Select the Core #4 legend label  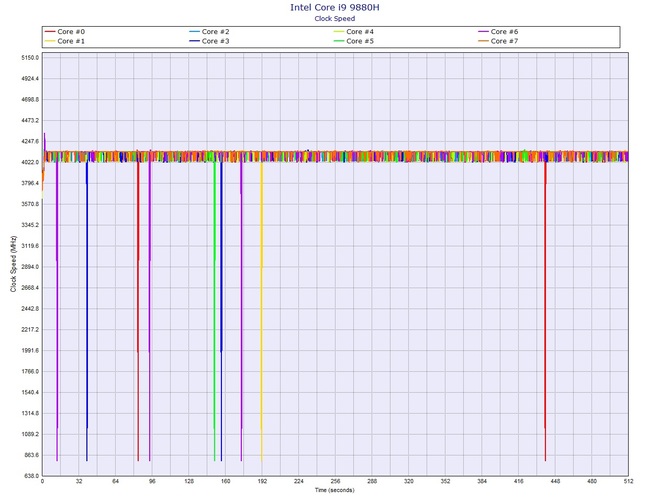click(x=360, y=32)
